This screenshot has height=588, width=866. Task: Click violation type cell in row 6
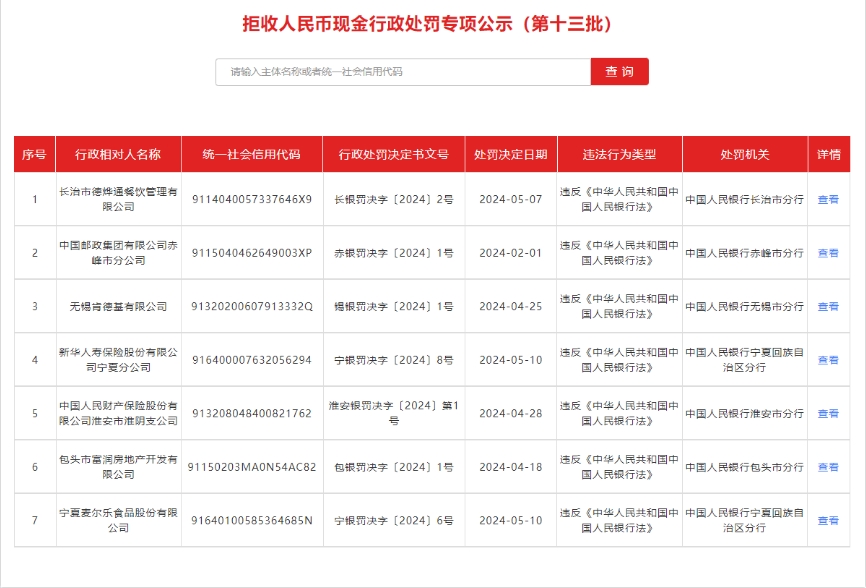pyautogui.click(x=619, y=467)
